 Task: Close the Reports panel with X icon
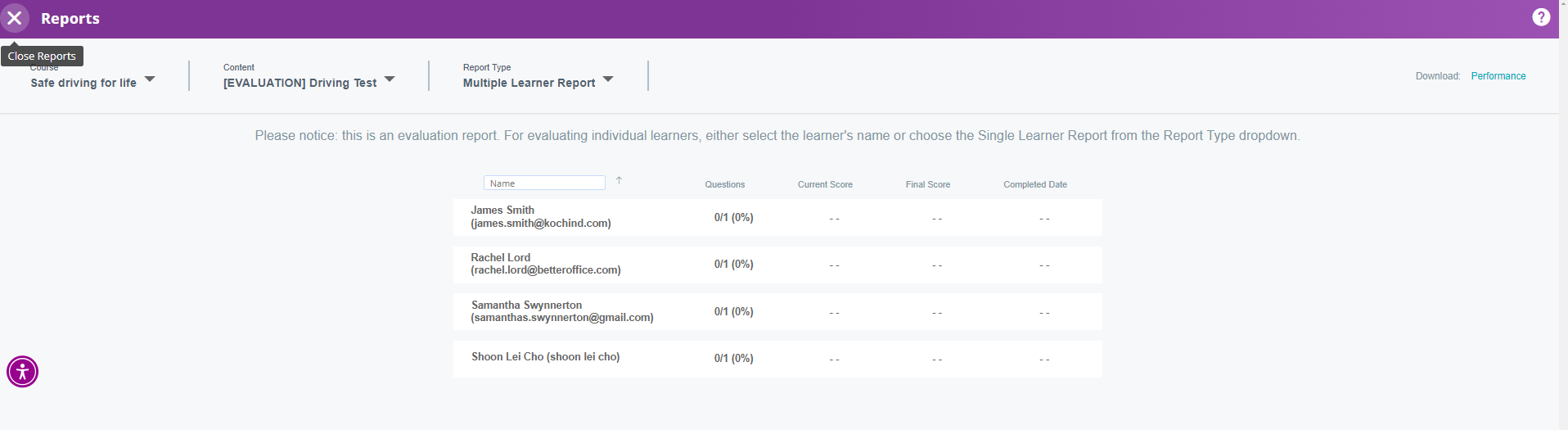[15, 18]
